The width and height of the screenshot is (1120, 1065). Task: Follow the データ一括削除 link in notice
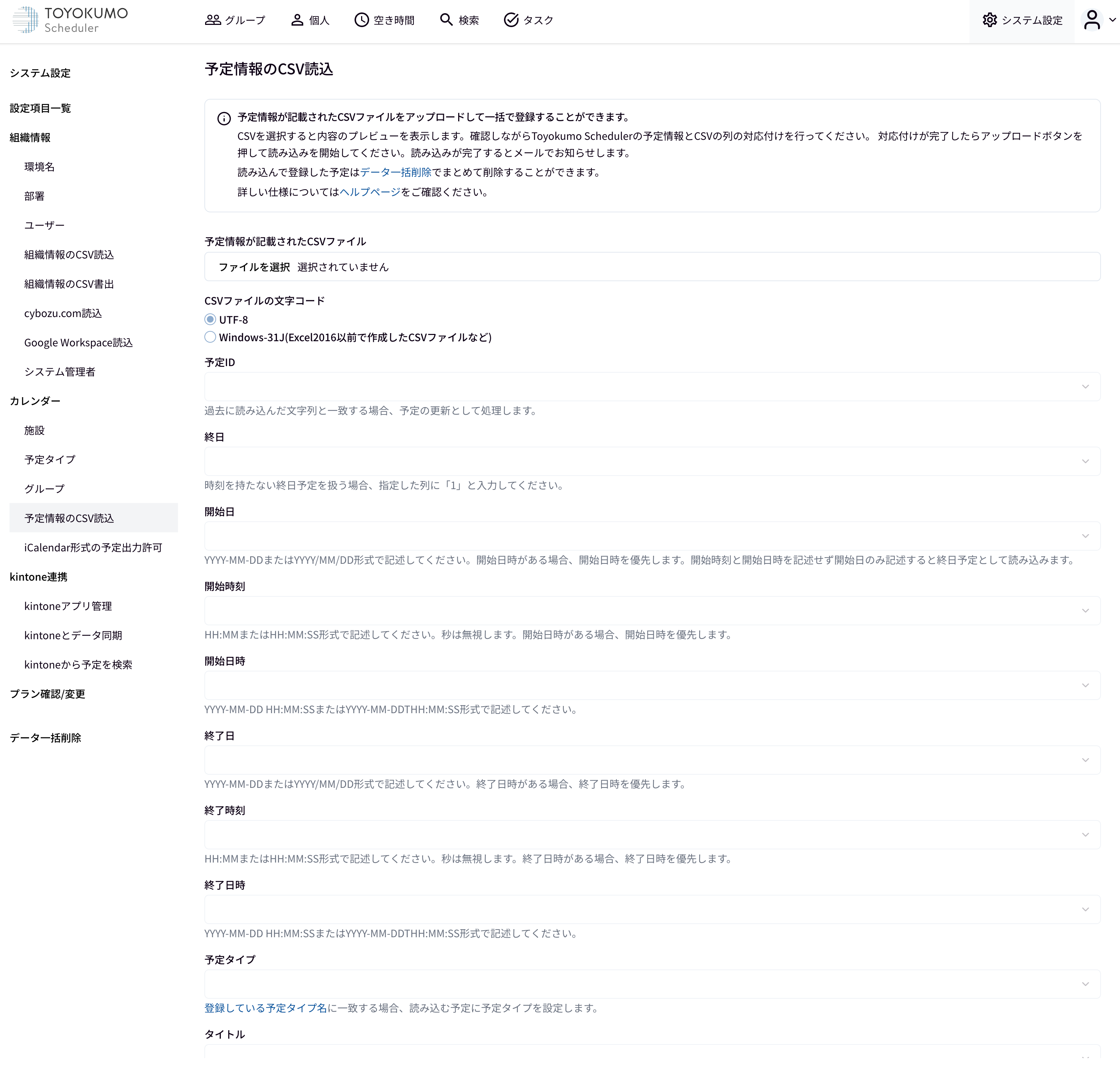[396, 172]
